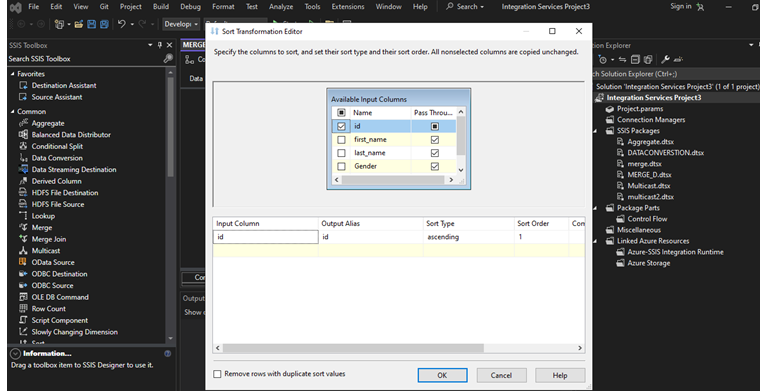Collapse the Favorites toolbox group
Viewport: 775px width, 391px height.
pyautogui.click(x=12, y=74)
